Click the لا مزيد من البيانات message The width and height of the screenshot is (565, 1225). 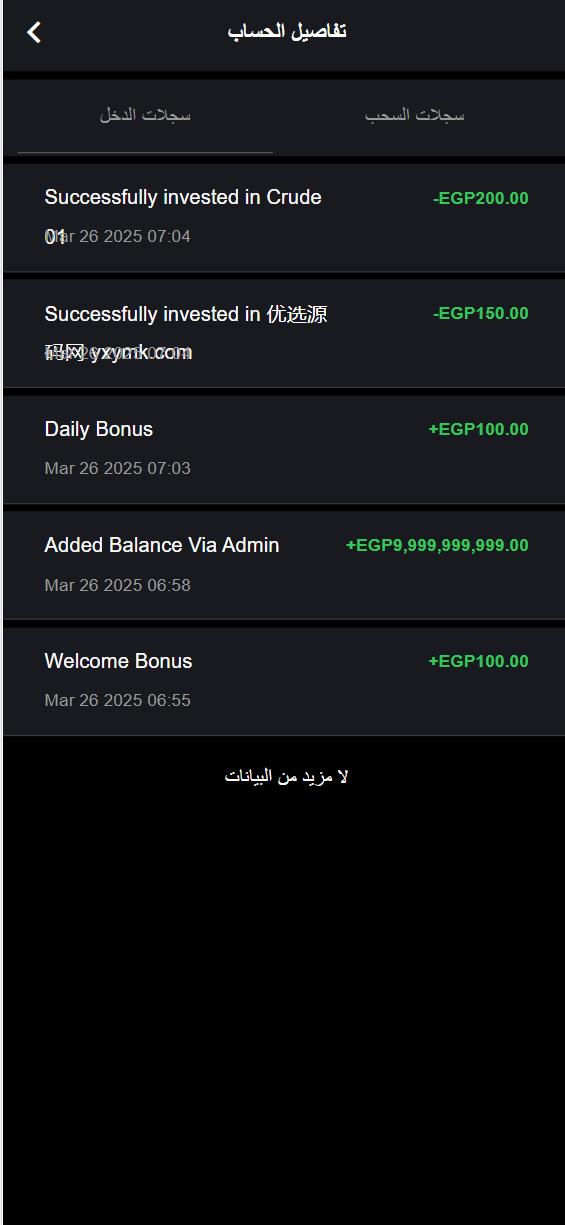286,777
